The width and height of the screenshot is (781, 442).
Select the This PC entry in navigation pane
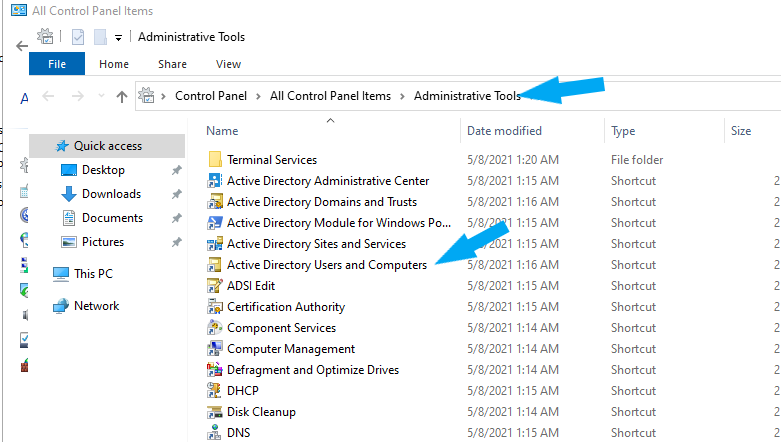[x=93, y=274]
